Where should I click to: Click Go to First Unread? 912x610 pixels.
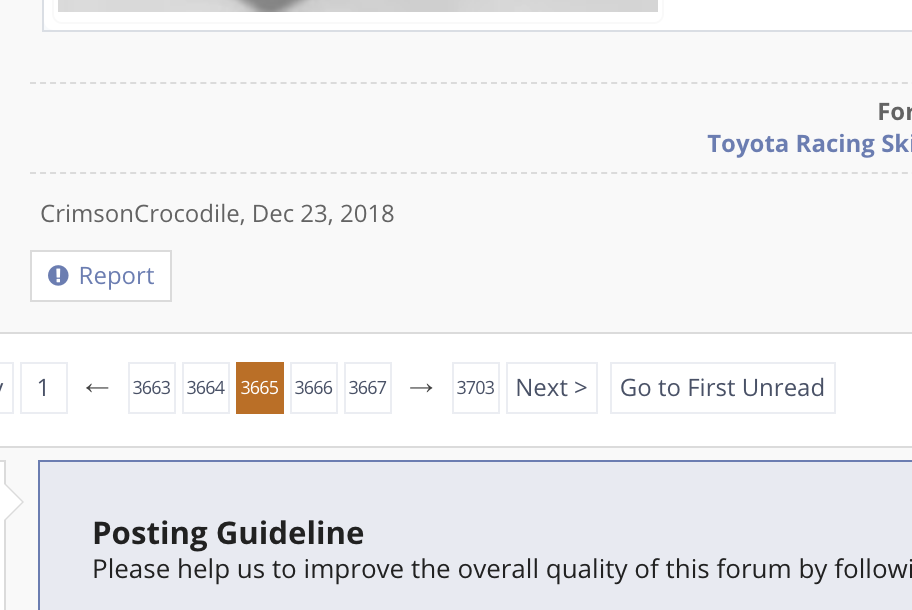[722, 388]
